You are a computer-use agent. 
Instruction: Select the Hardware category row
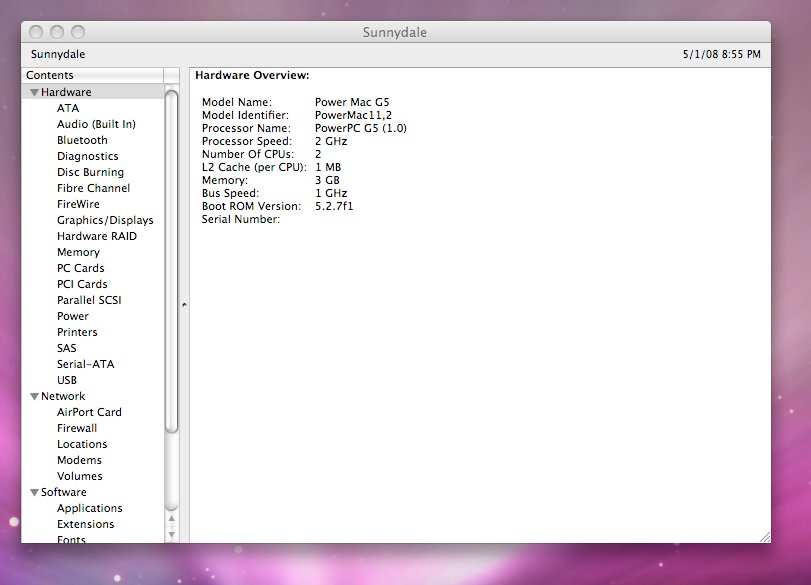93,92
